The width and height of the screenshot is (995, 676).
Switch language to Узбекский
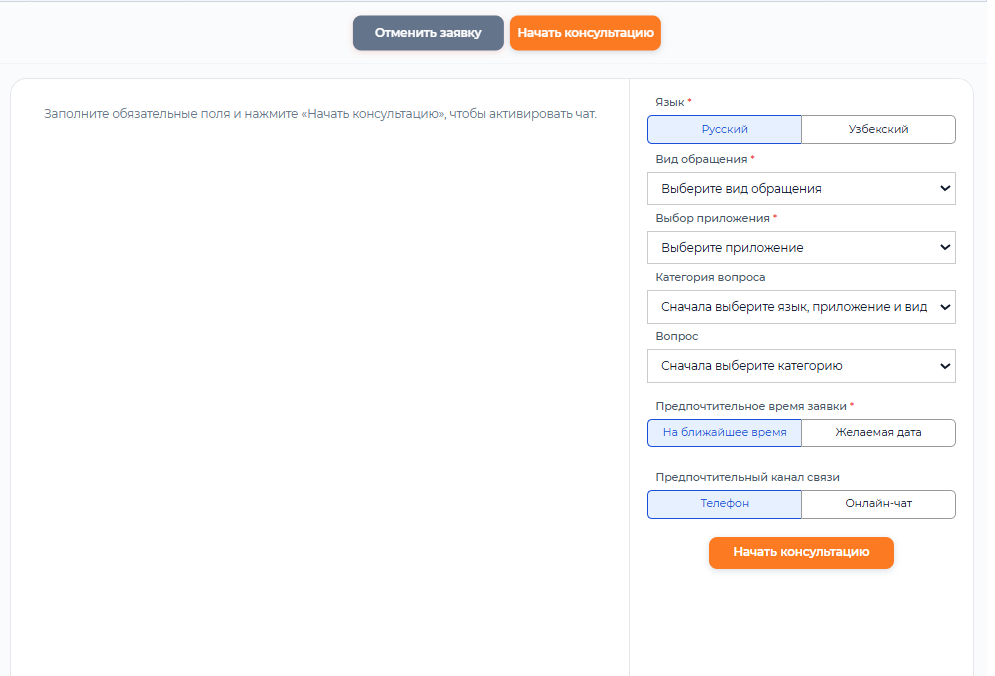[x=878, y=129]
